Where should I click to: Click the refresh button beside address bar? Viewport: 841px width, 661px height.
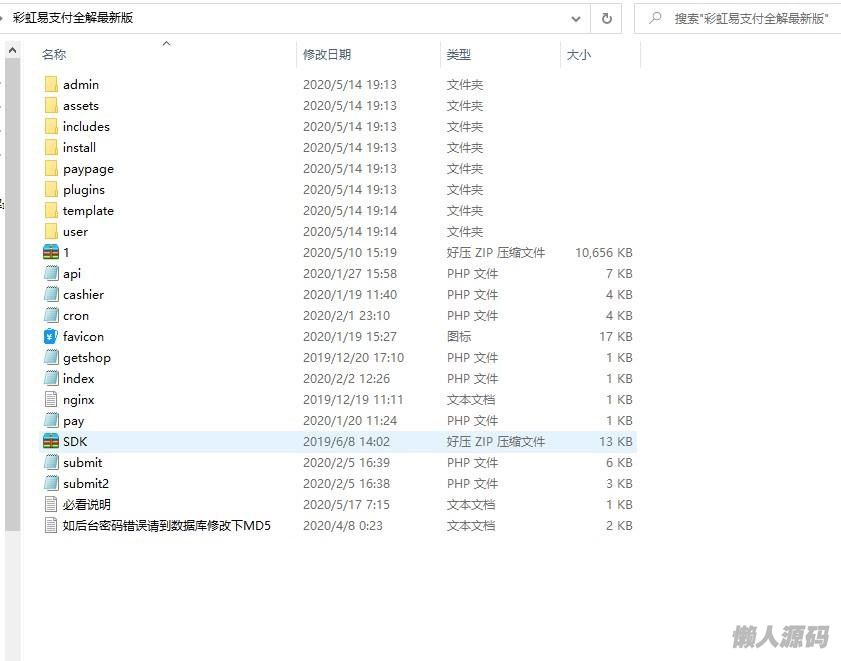pyautogui.click(x=606, y=18)
